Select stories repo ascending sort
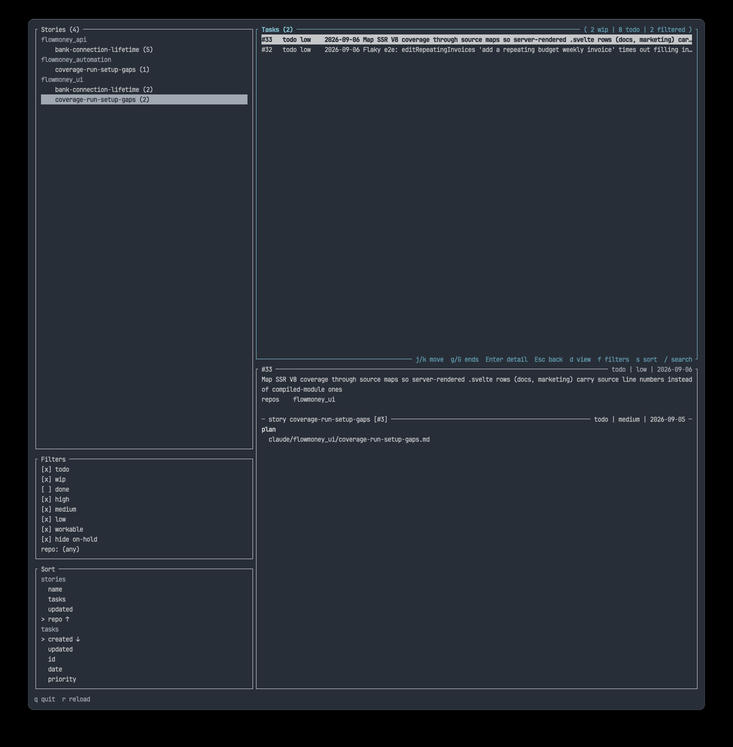 [55, 619]
